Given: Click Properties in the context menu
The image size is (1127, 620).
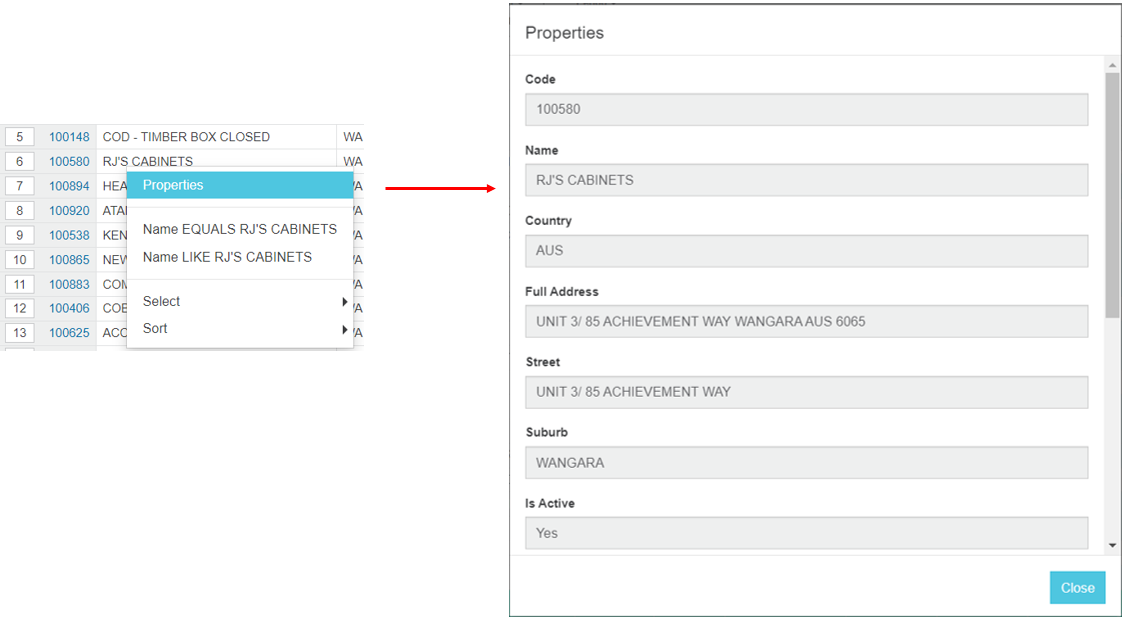Looking at the screenshot, I should coord(173,185).
